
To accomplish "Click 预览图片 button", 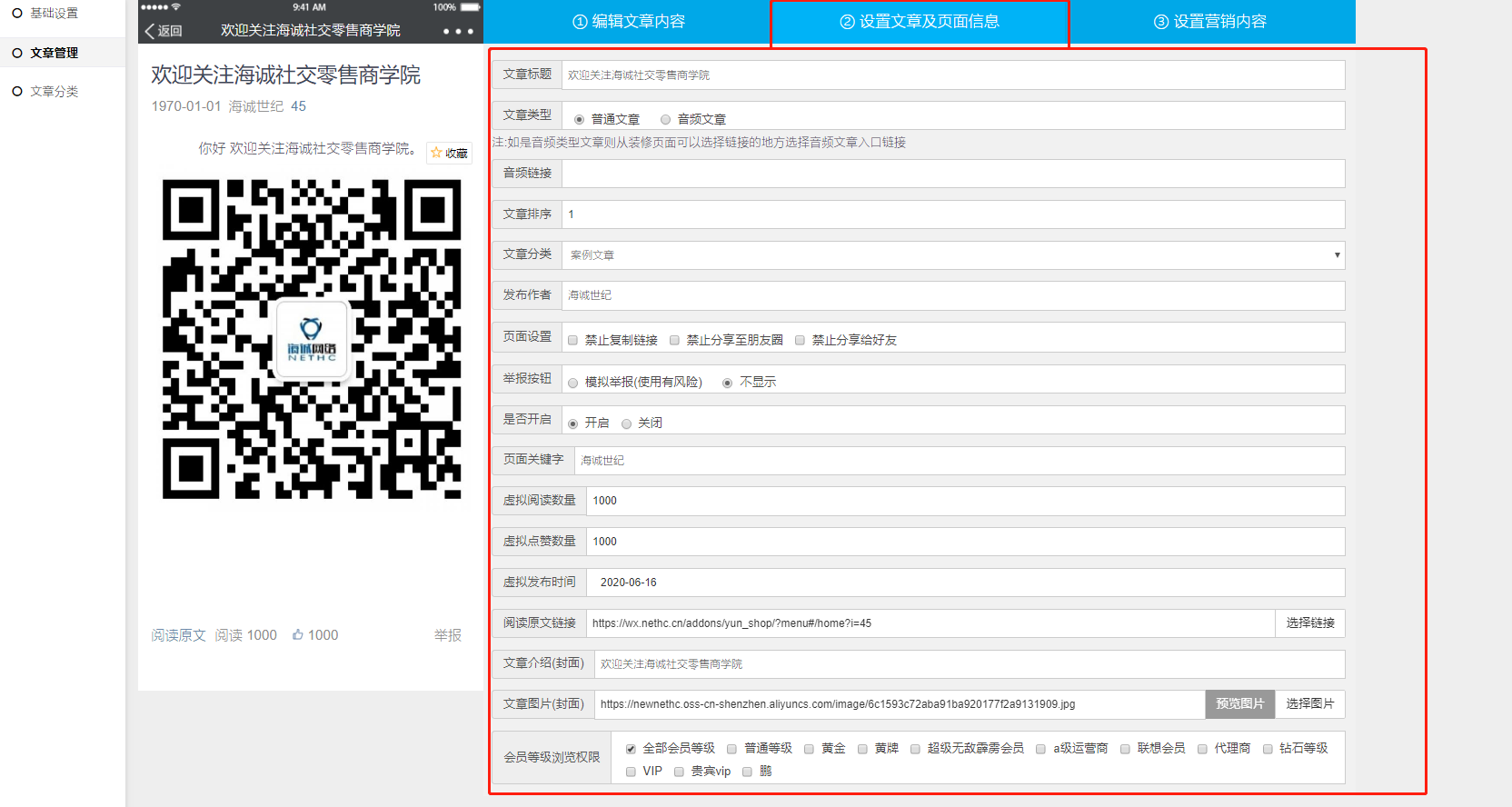I will [x=1240, y=704].
